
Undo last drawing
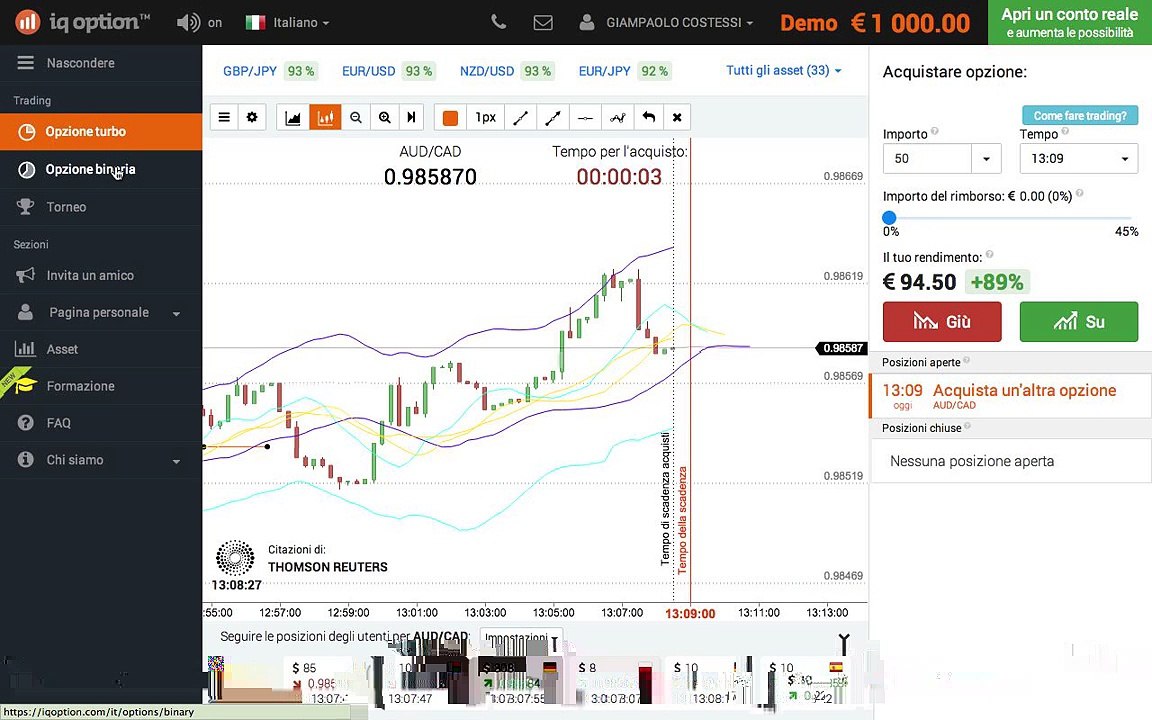648,118
